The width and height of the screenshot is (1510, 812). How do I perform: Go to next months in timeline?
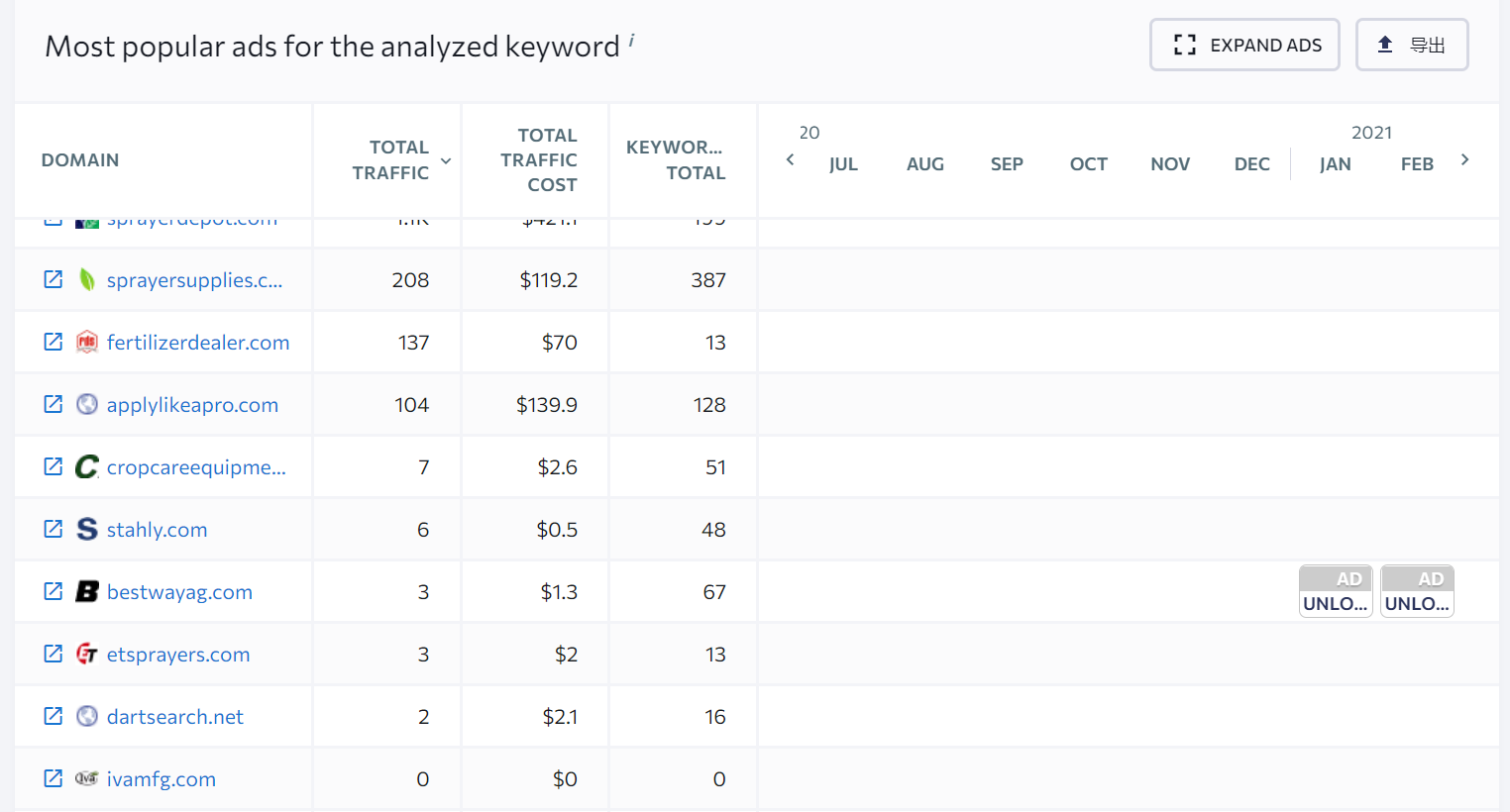coord(1464,159)
